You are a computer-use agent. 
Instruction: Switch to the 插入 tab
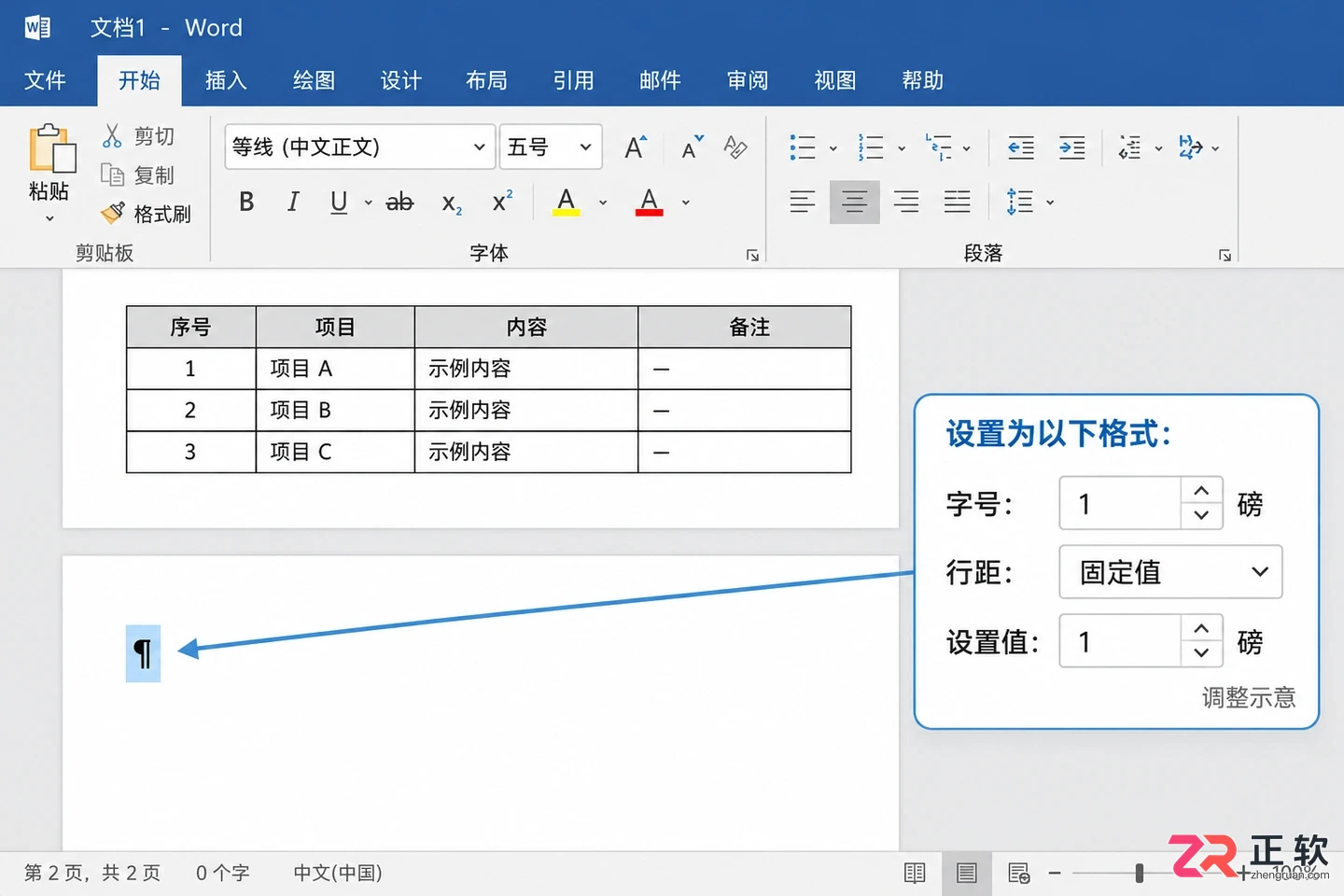pos(226,80)
